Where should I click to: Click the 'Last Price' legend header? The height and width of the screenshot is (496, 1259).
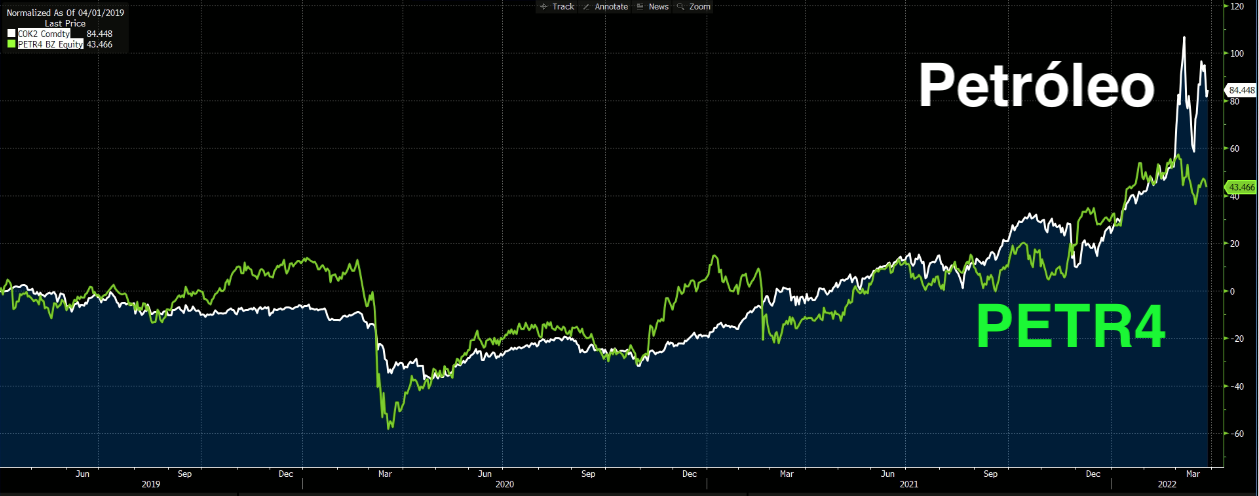64,22
